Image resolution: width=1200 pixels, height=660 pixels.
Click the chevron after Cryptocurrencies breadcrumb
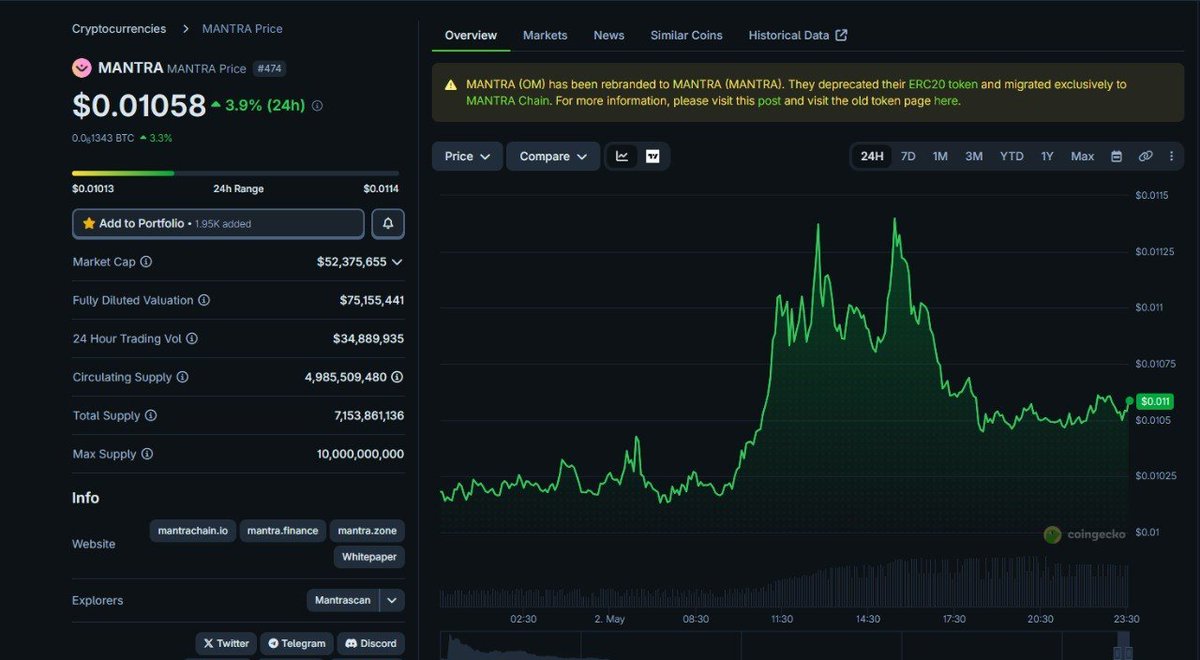pyautogui.click(x=185, y=29)
